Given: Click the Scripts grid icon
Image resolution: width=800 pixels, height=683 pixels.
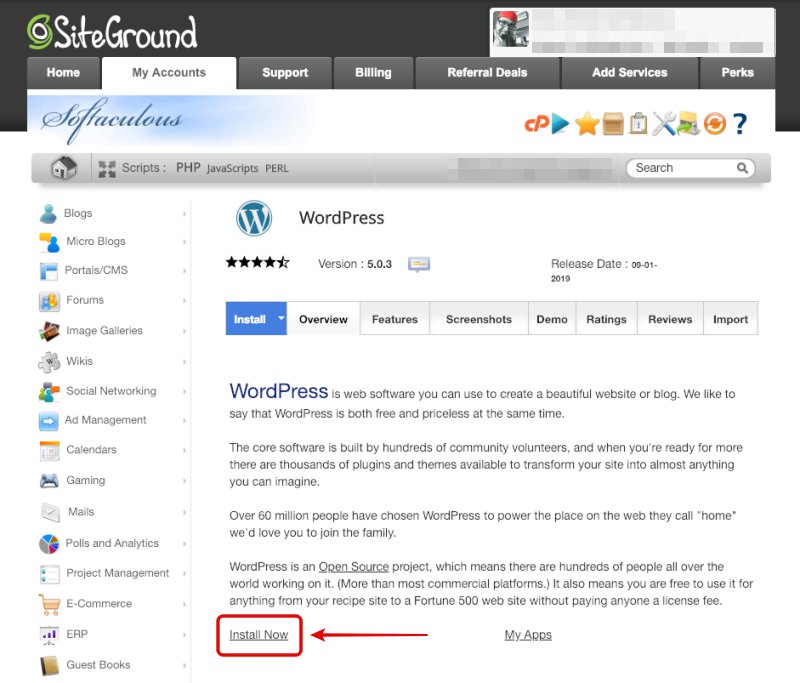Looking at the screenshot, I should click(x=107, y=168).
